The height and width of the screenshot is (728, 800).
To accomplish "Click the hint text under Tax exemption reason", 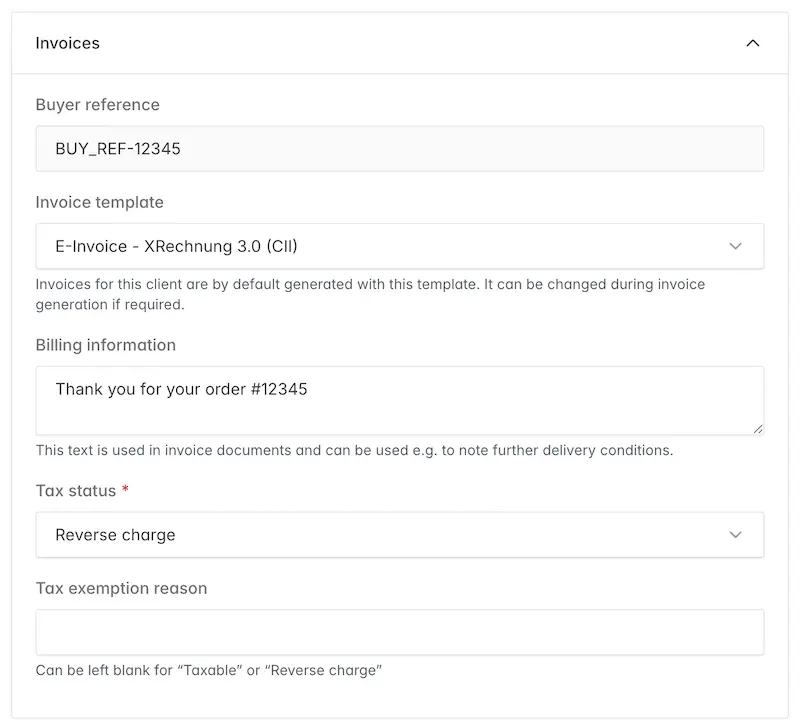I will point(209,670).
